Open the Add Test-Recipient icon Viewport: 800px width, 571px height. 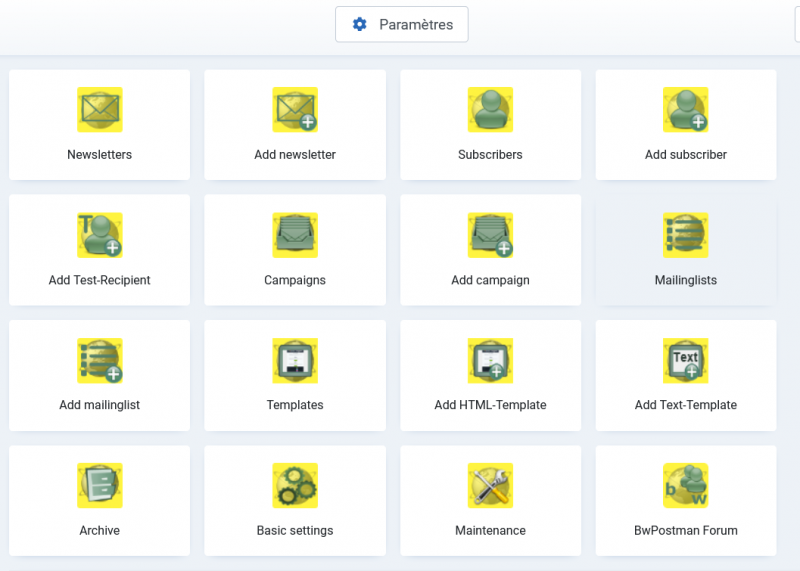click(x=99, y=235)
